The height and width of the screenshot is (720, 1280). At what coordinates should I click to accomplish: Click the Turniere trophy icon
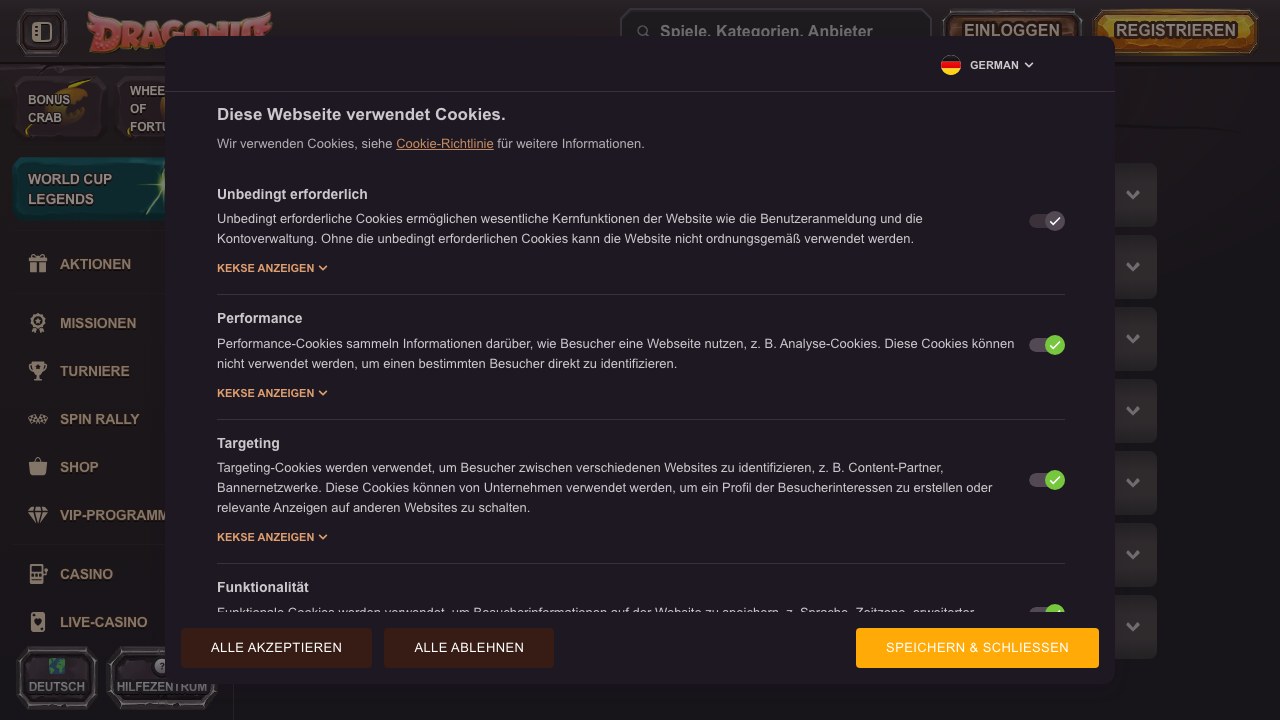click(x=38, y=371)
